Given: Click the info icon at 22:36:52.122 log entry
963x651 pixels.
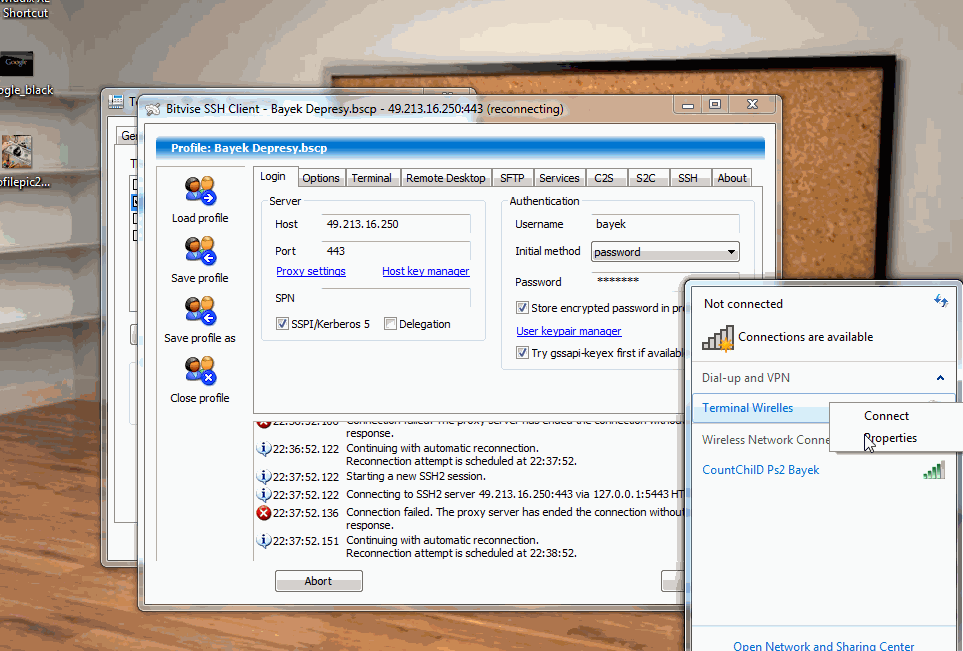Looking at the screenshot, I should click(x=263, y=449).
